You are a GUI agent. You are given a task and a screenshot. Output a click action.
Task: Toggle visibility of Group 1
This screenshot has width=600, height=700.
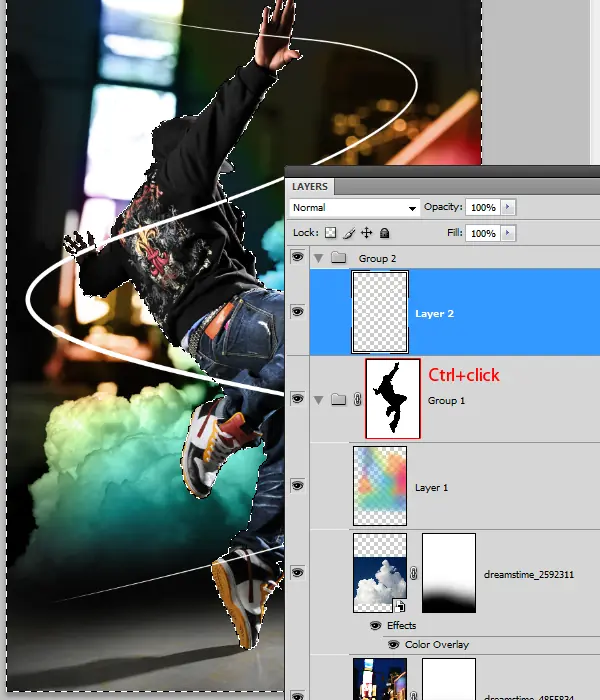(298, 398)
